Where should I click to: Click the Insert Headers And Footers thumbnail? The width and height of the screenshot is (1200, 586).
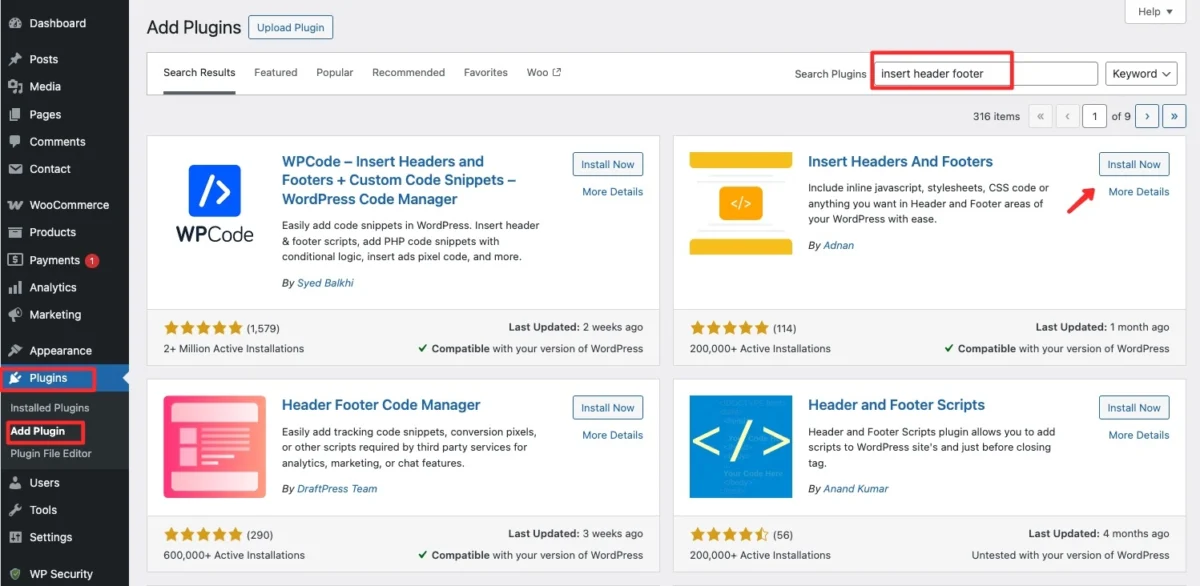(x=741, y=204)
